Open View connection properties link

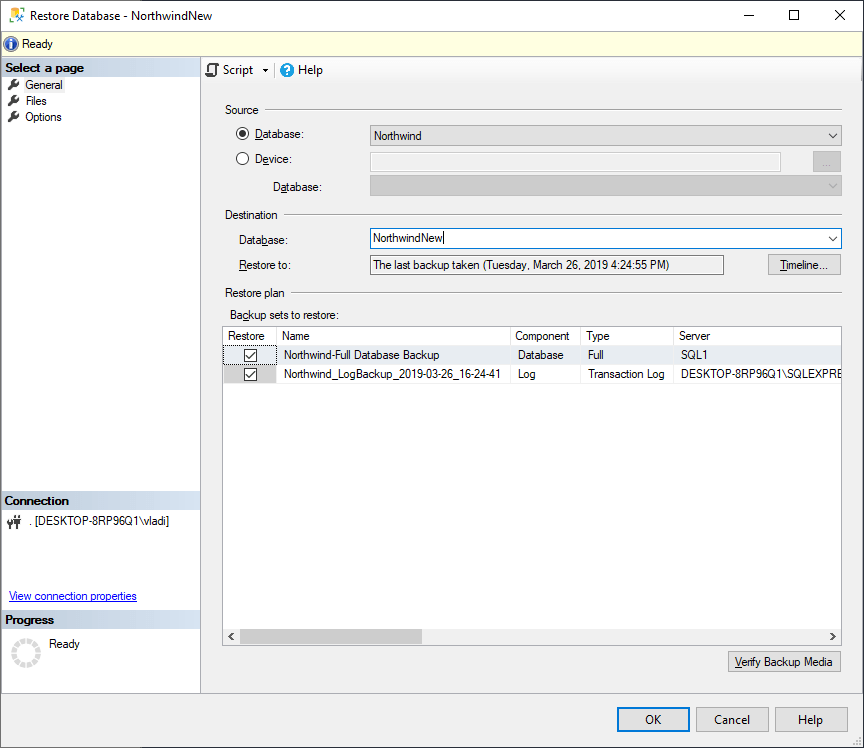point(73,596)
